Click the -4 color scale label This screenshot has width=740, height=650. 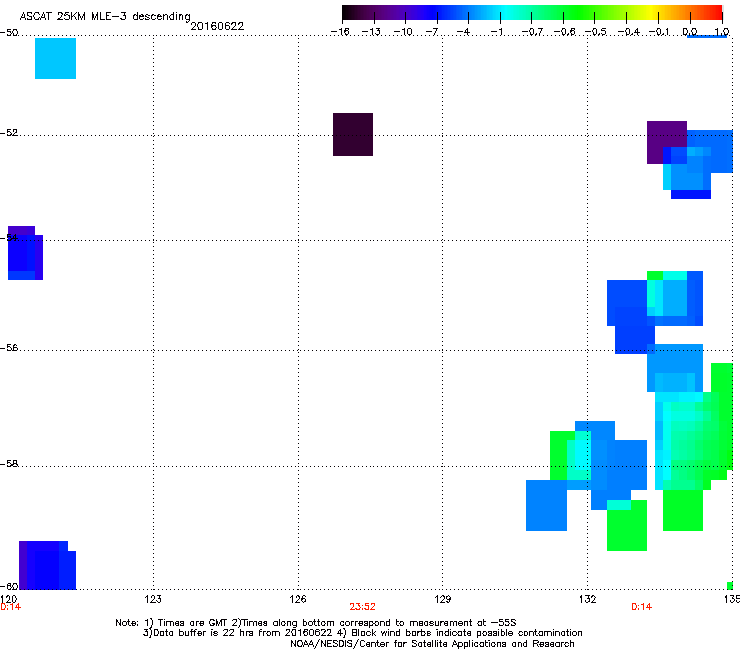pyautogui.click(x=463, y=32)
